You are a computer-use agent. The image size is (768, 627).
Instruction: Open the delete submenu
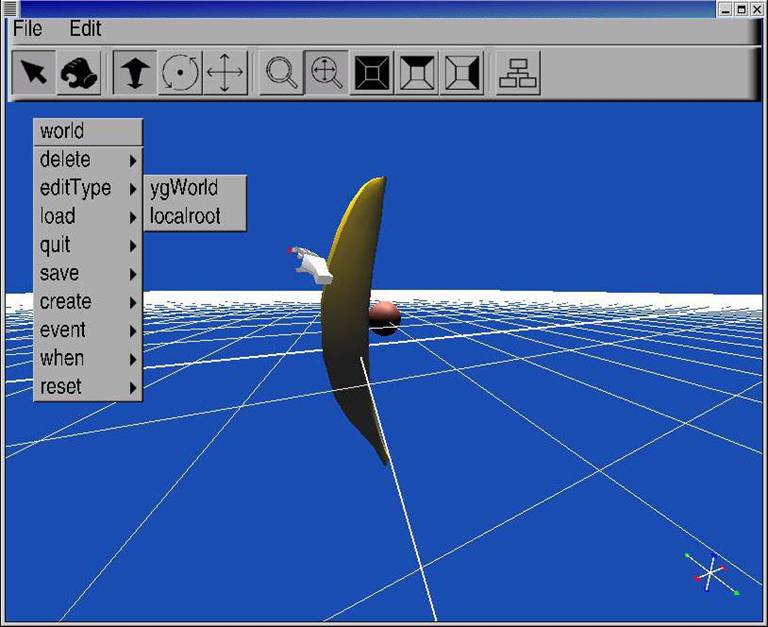pos(88,160)
